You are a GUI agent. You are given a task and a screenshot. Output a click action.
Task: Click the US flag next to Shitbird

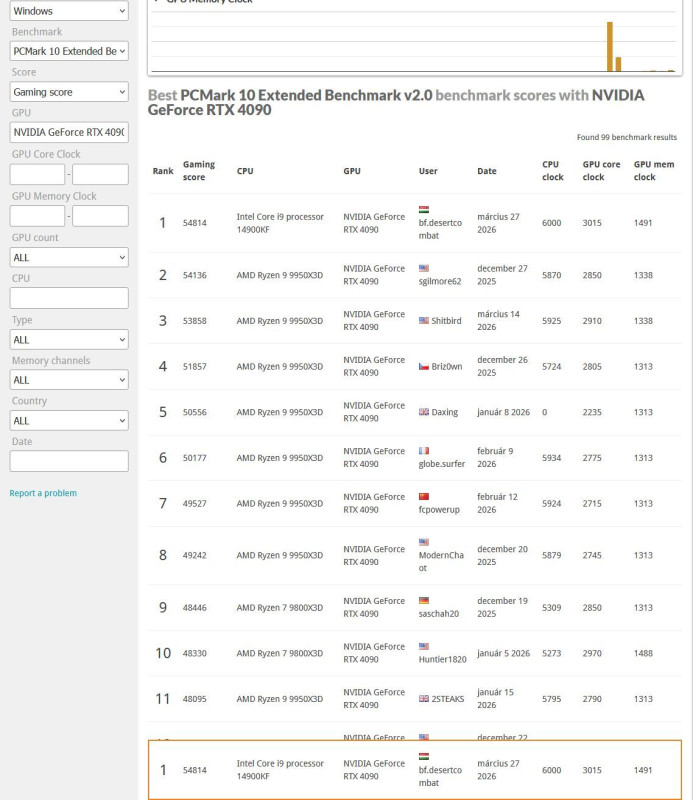coord(424,320)
